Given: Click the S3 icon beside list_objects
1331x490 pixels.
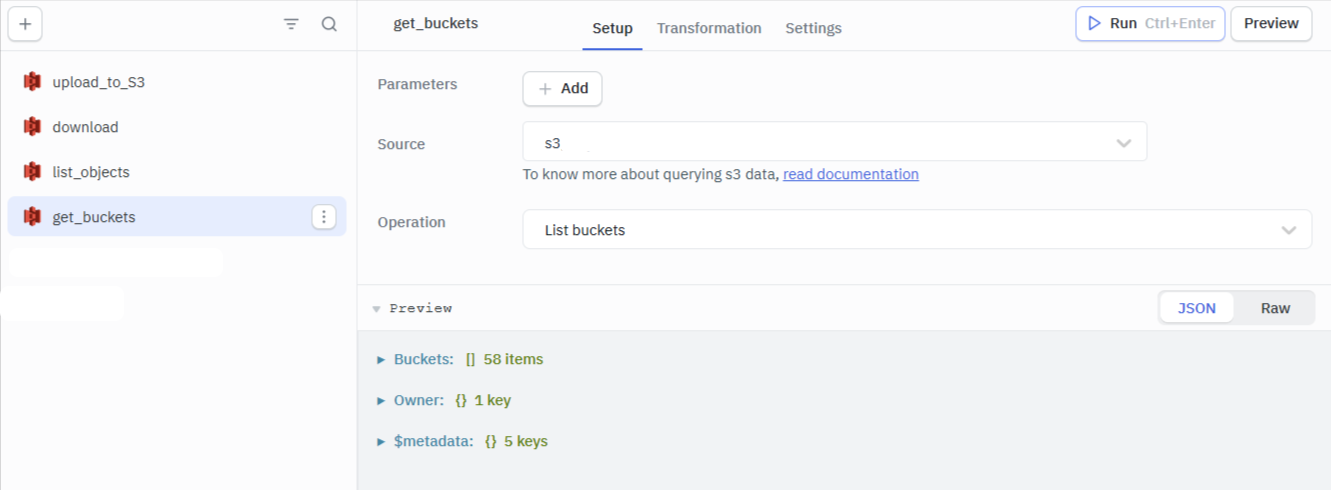Looking at the screenshot, I should [32, 172].
